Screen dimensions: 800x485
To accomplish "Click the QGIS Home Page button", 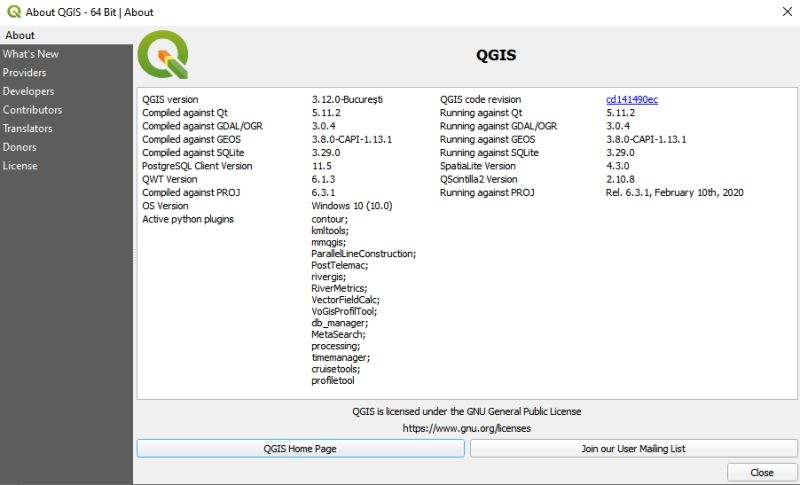I will point(301,449).
